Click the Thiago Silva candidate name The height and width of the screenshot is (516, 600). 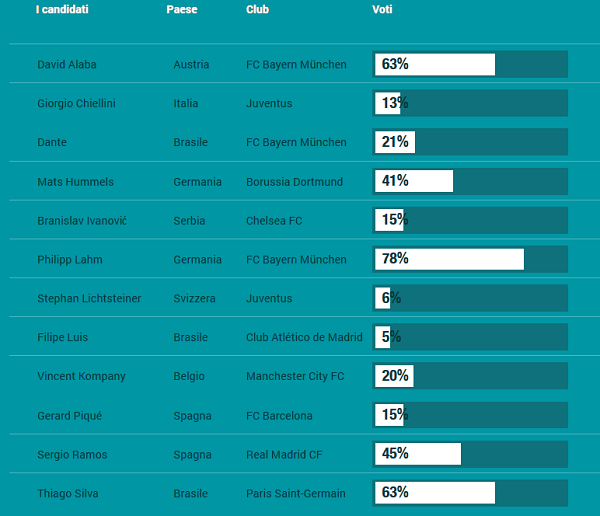(x=68, y=494)
